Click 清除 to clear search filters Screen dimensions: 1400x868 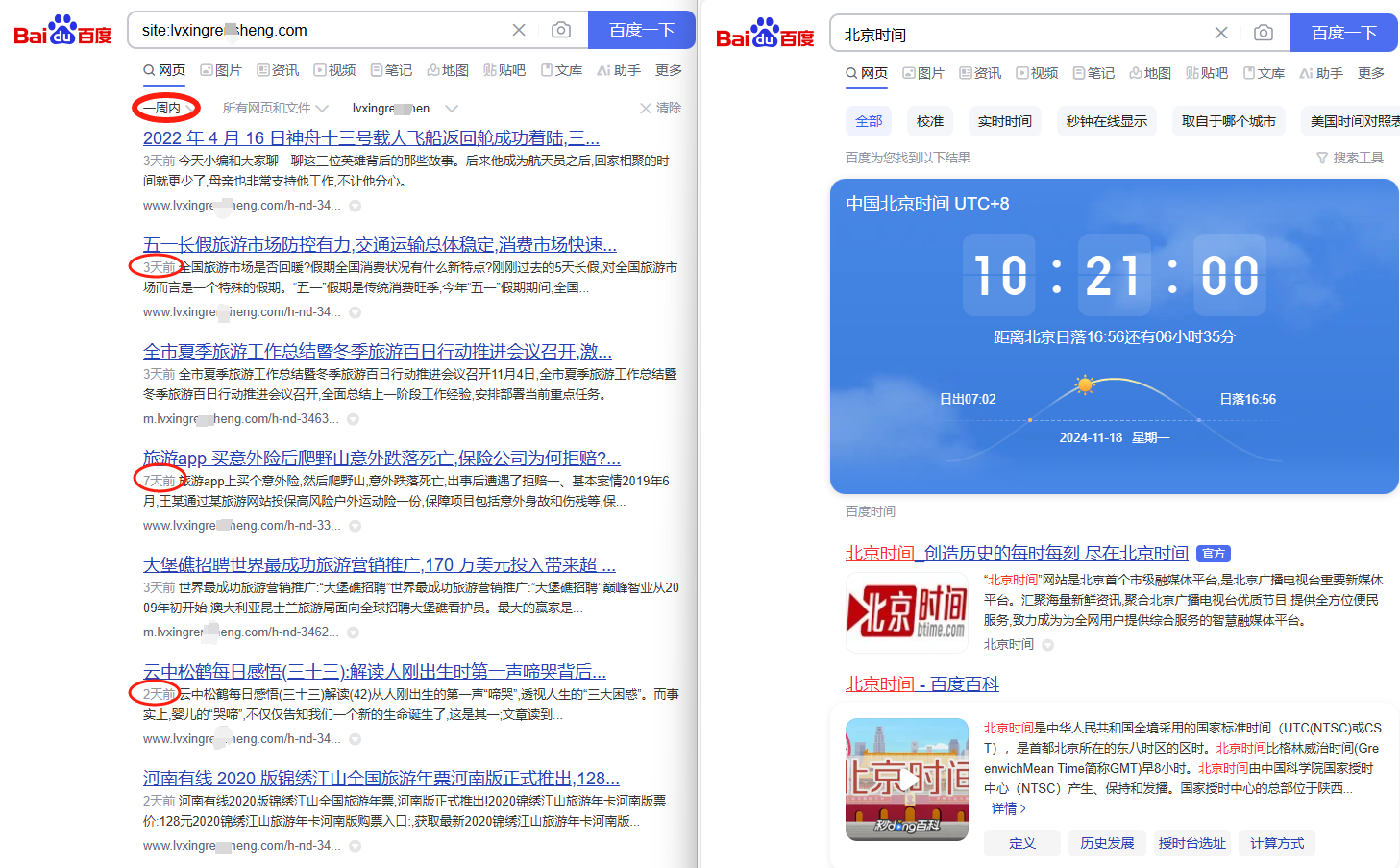pyautogui.click(x=661, y=108)
